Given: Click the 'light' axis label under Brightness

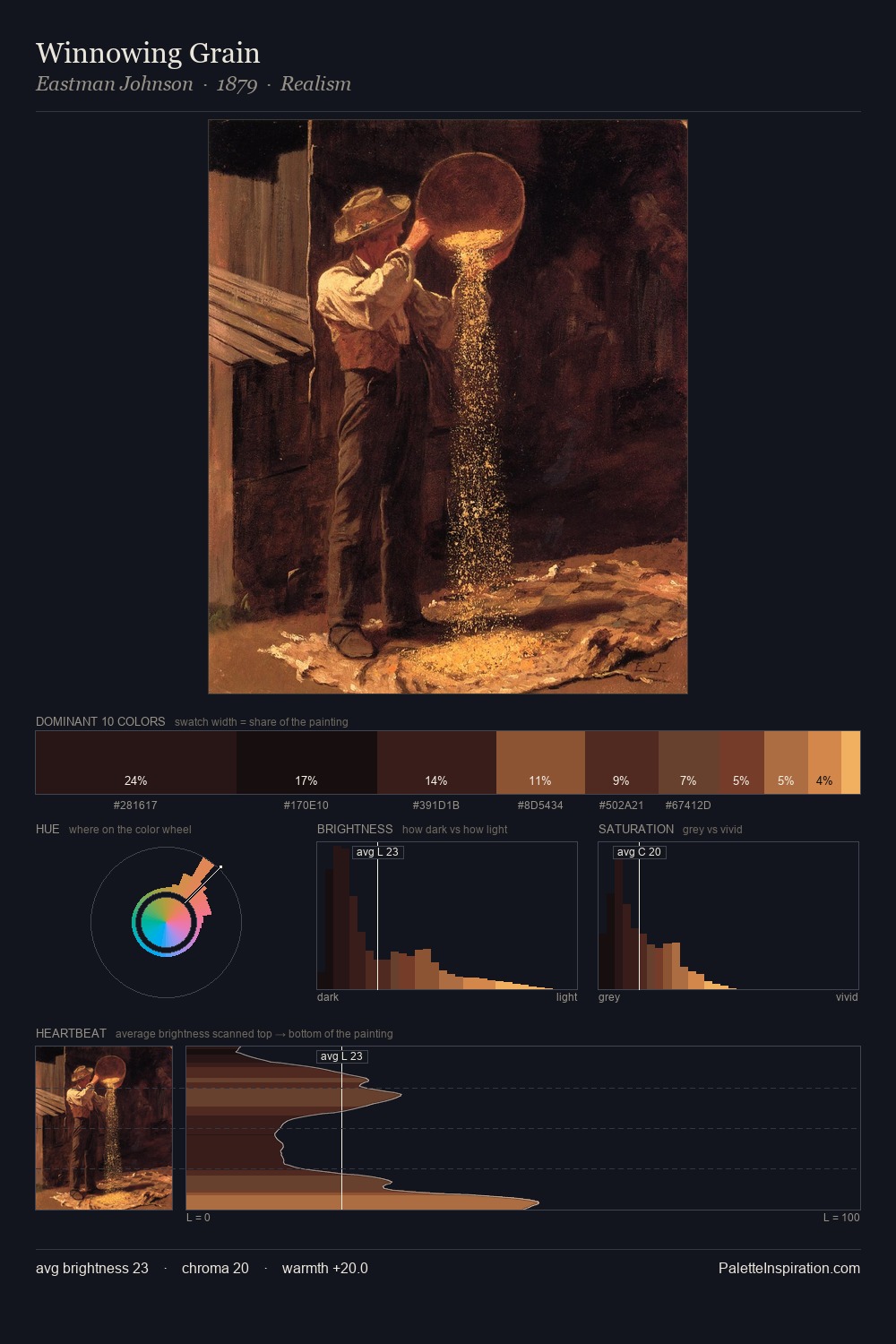Looking at the screenshot, I should coord(566,997).
